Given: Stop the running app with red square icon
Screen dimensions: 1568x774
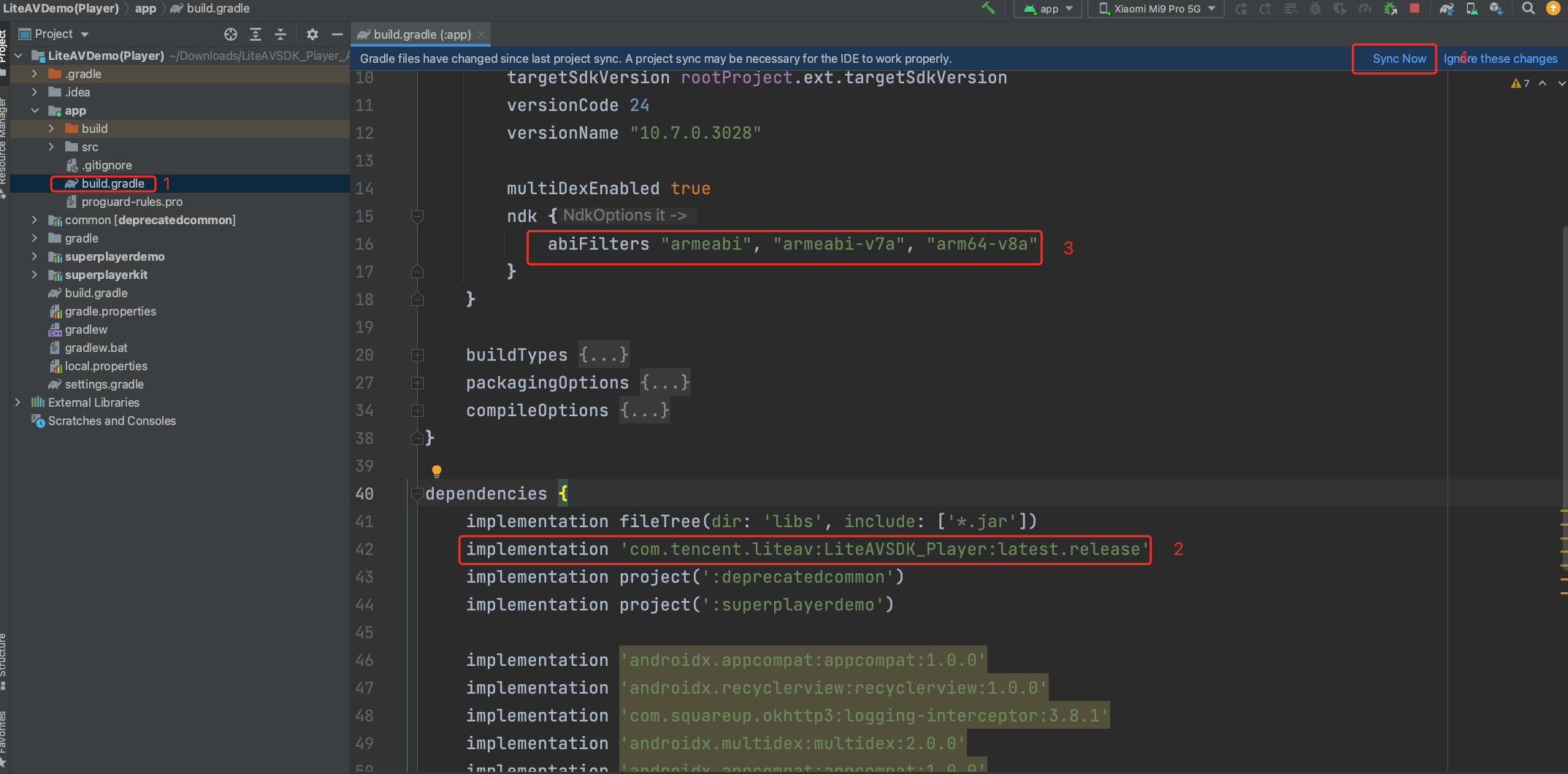Looking at the screenshot, I should click(x=1415, y=9).
